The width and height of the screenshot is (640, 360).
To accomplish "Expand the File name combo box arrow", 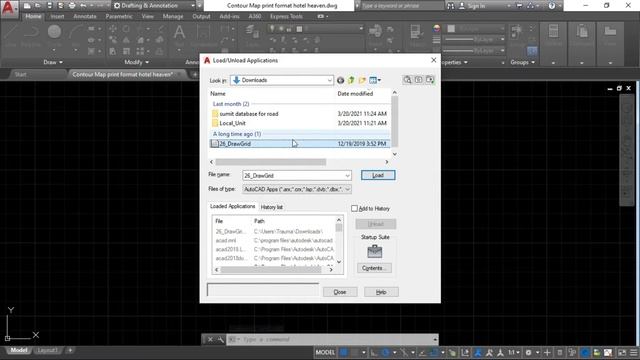I will tap(347, 176).
